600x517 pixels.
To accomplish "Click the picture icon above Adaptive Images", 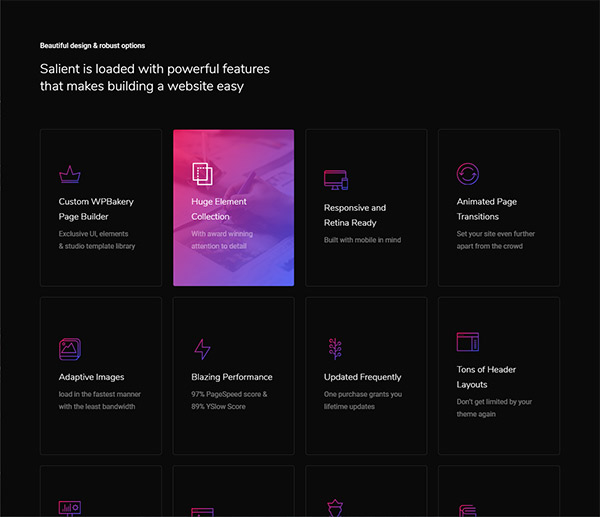I will (x=69, y=349).
